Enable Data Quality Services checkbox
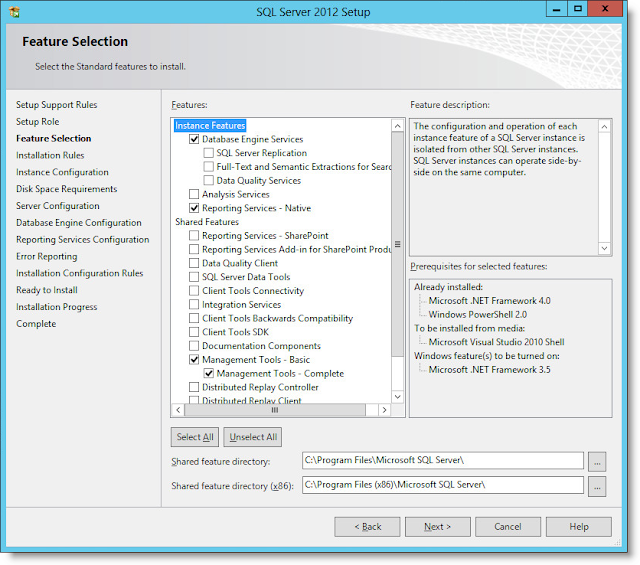This screenshot has height=565, width=640. click(x=209, y=180)
